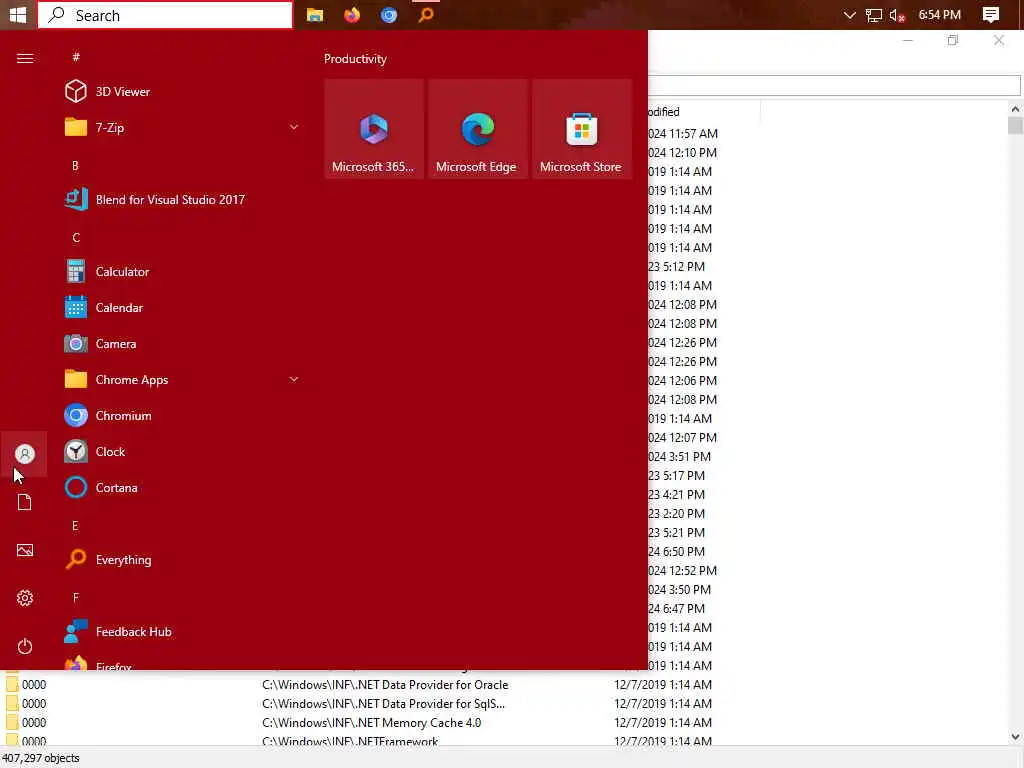Image resolution: width=1024 pixels, height=768 pixels.
Task: Click the Windows Start button
Action: tap(18, 14)
